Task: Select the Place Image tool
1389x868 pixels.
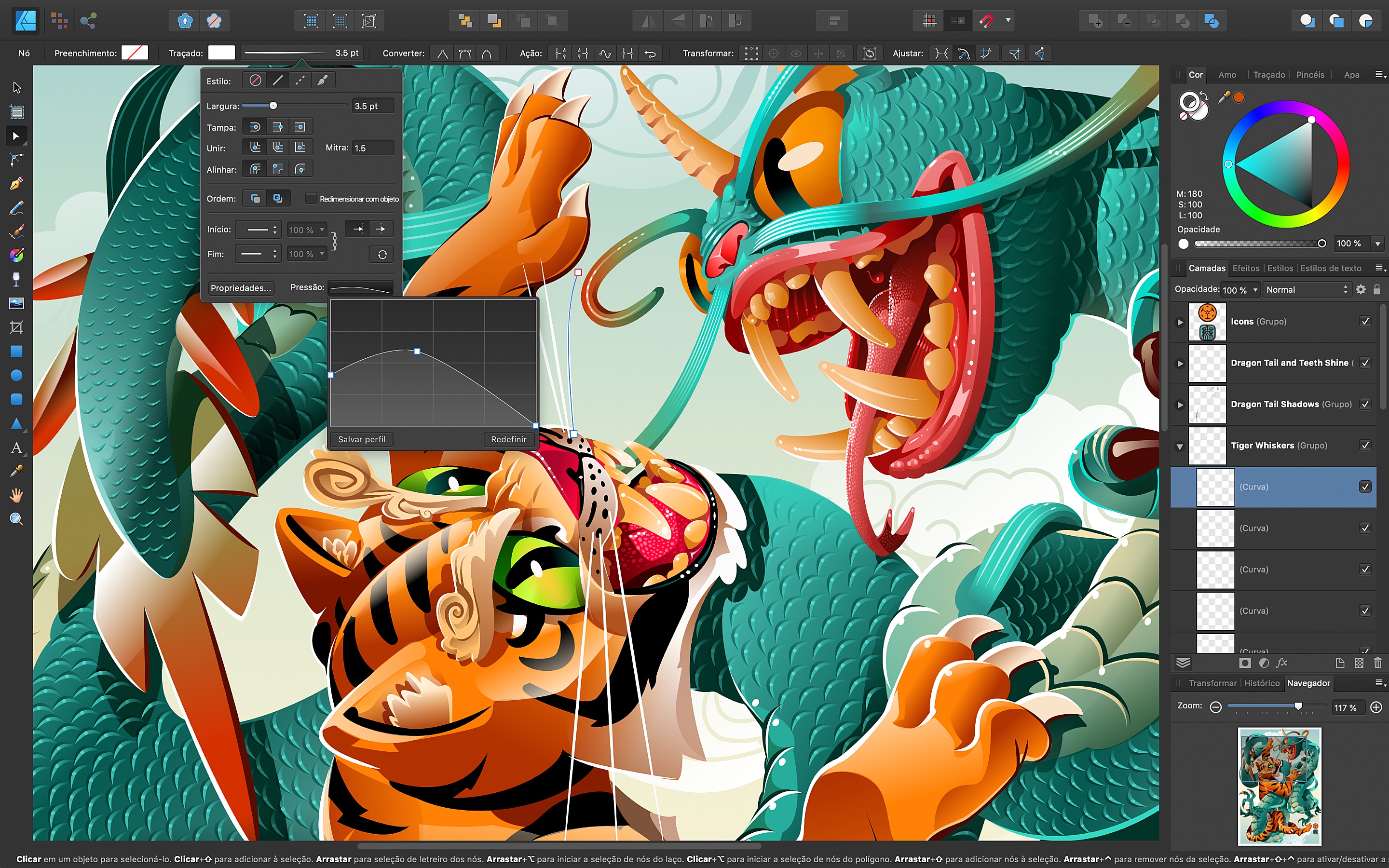Action: tap(17, 304)
